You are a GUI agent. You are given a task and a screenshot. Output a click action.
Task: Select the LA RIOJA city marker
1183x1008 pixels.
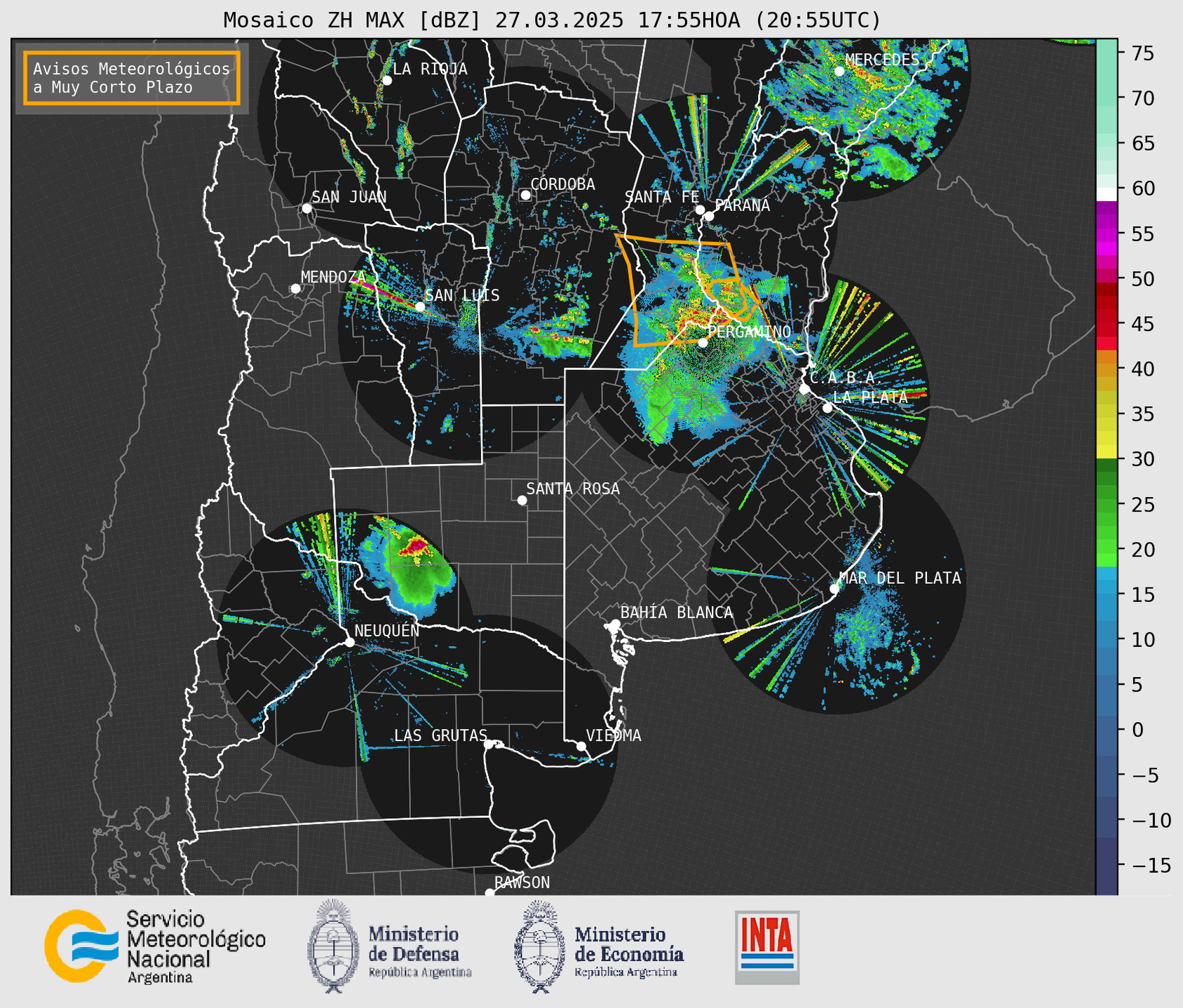[x=386, y=81]
